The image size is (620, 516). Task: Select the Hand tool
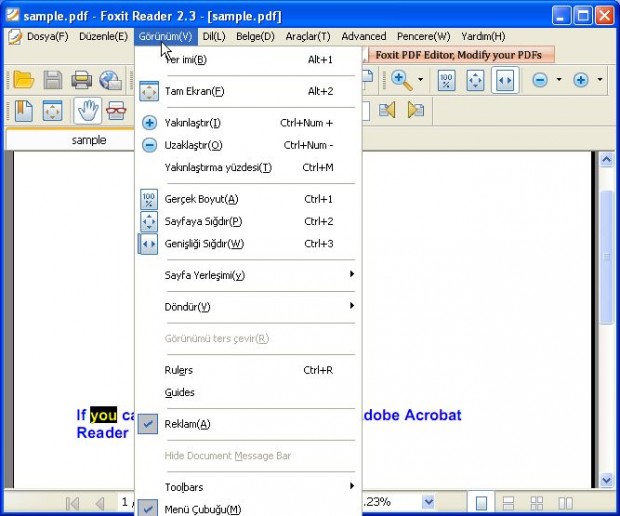(x=87, y=111)
